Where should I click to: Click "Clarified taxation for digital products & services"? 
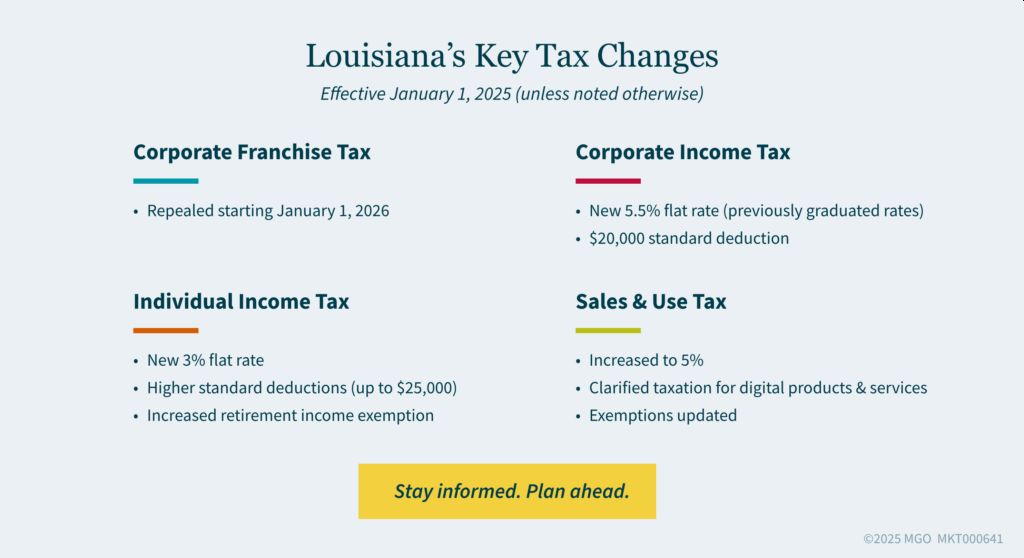point(758,387)
